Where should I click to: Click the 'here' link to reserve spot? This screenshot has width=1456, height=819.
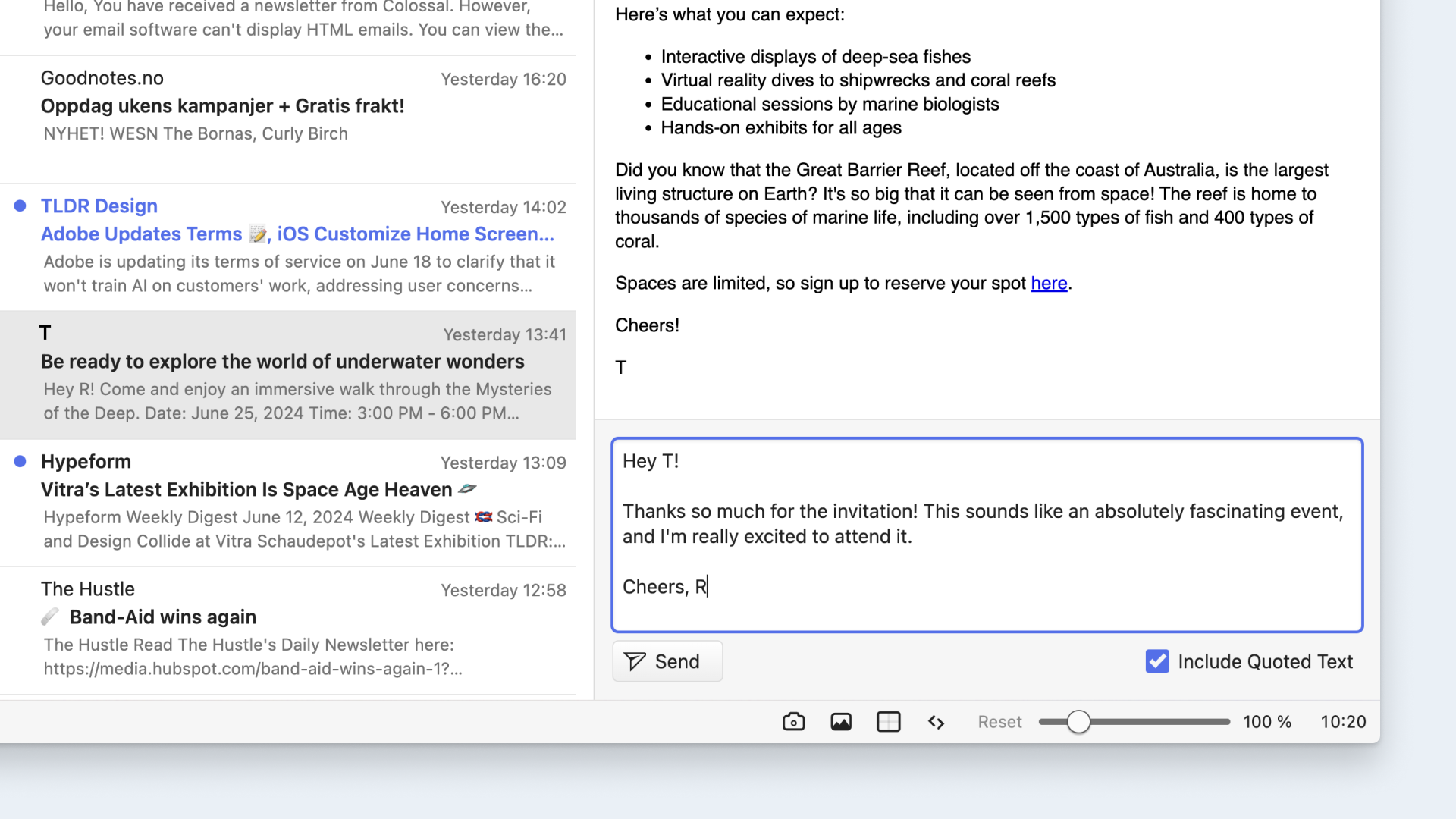point(1049,282)
